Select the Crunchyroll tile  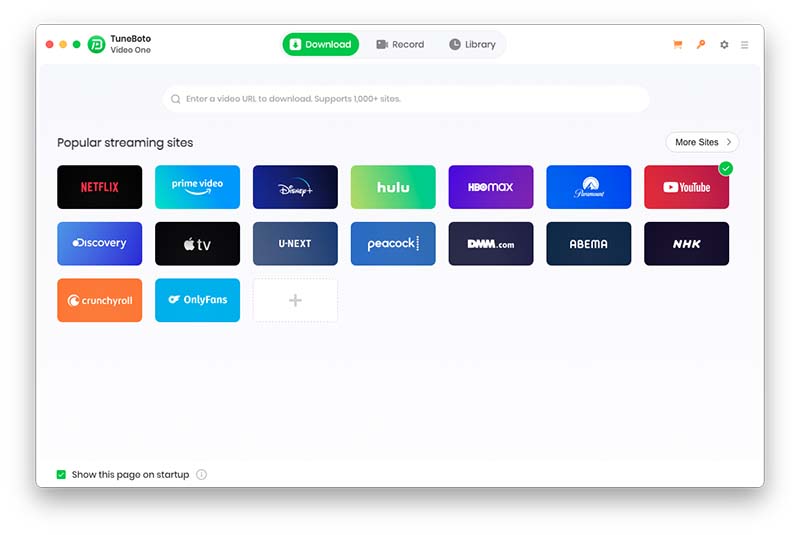coord(99,300)
